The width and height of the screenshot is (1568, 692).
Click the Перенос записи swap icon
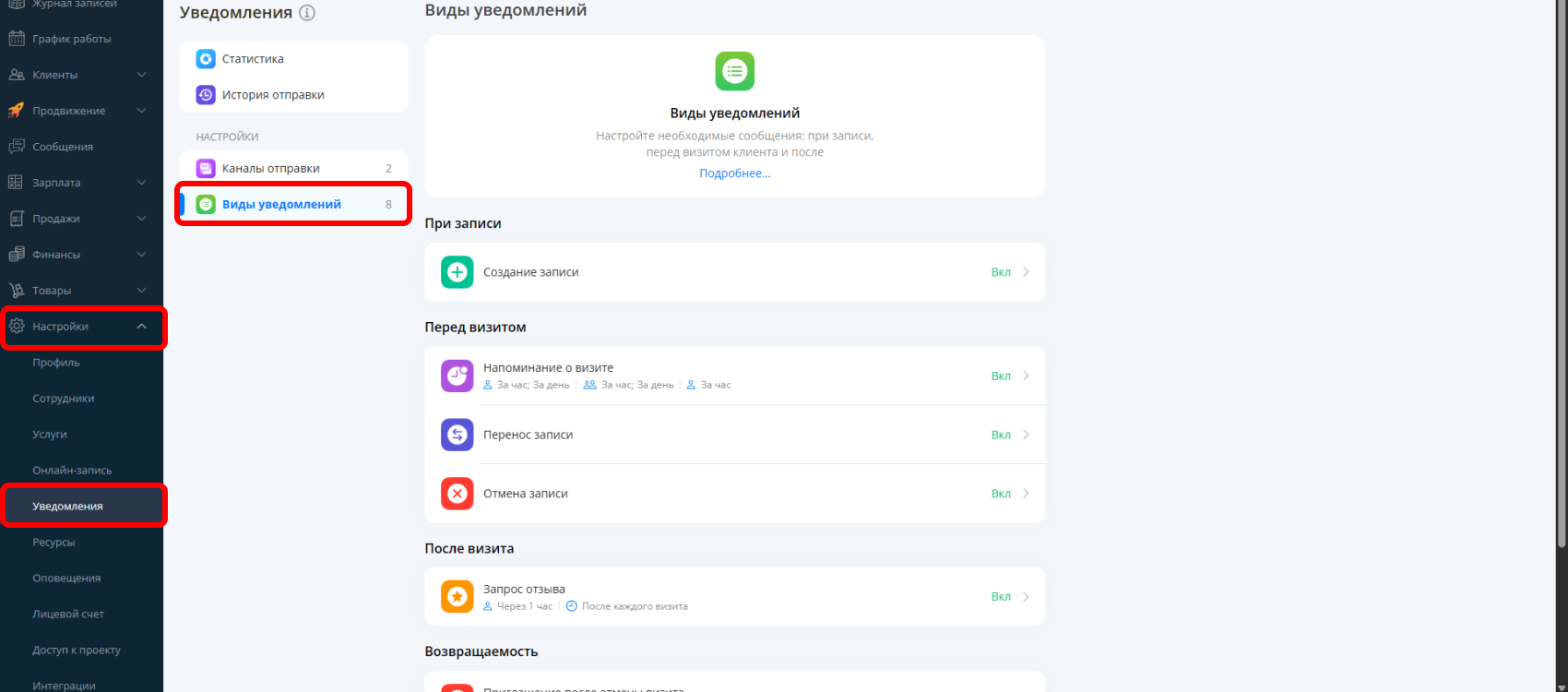tap(457, 435)
